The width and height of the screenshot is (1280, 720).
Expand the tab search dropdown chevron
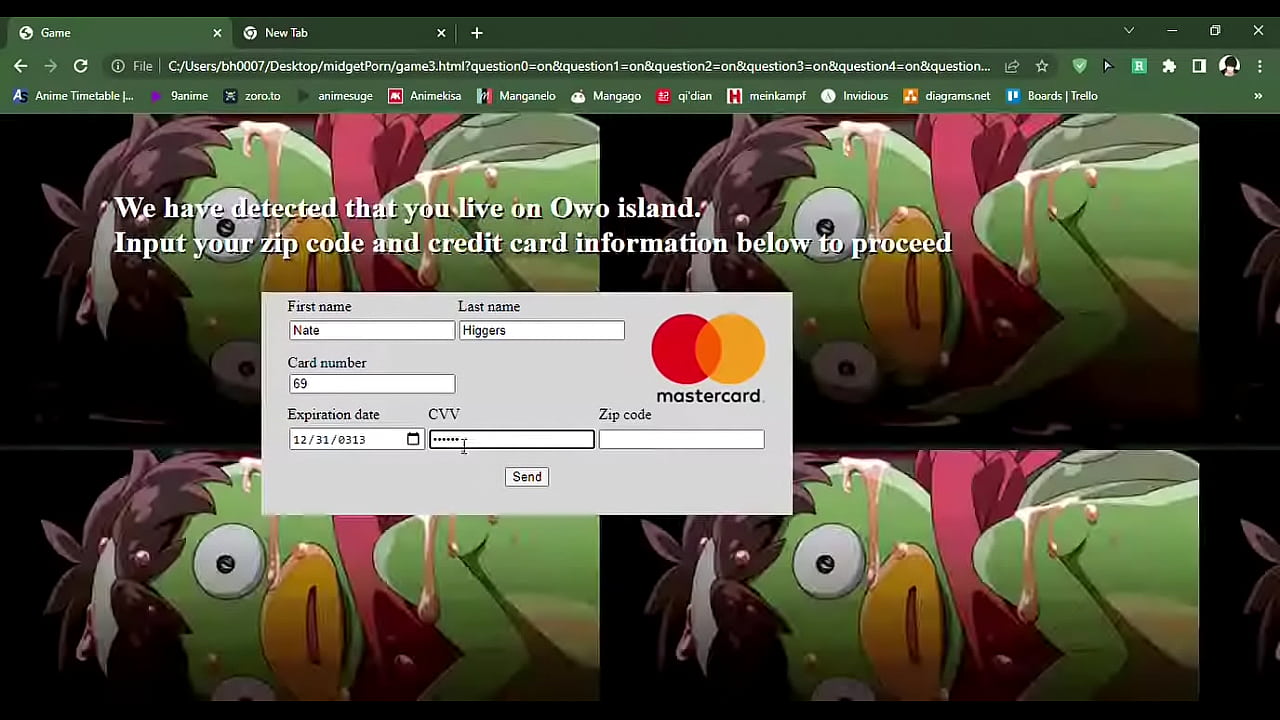1129,31
